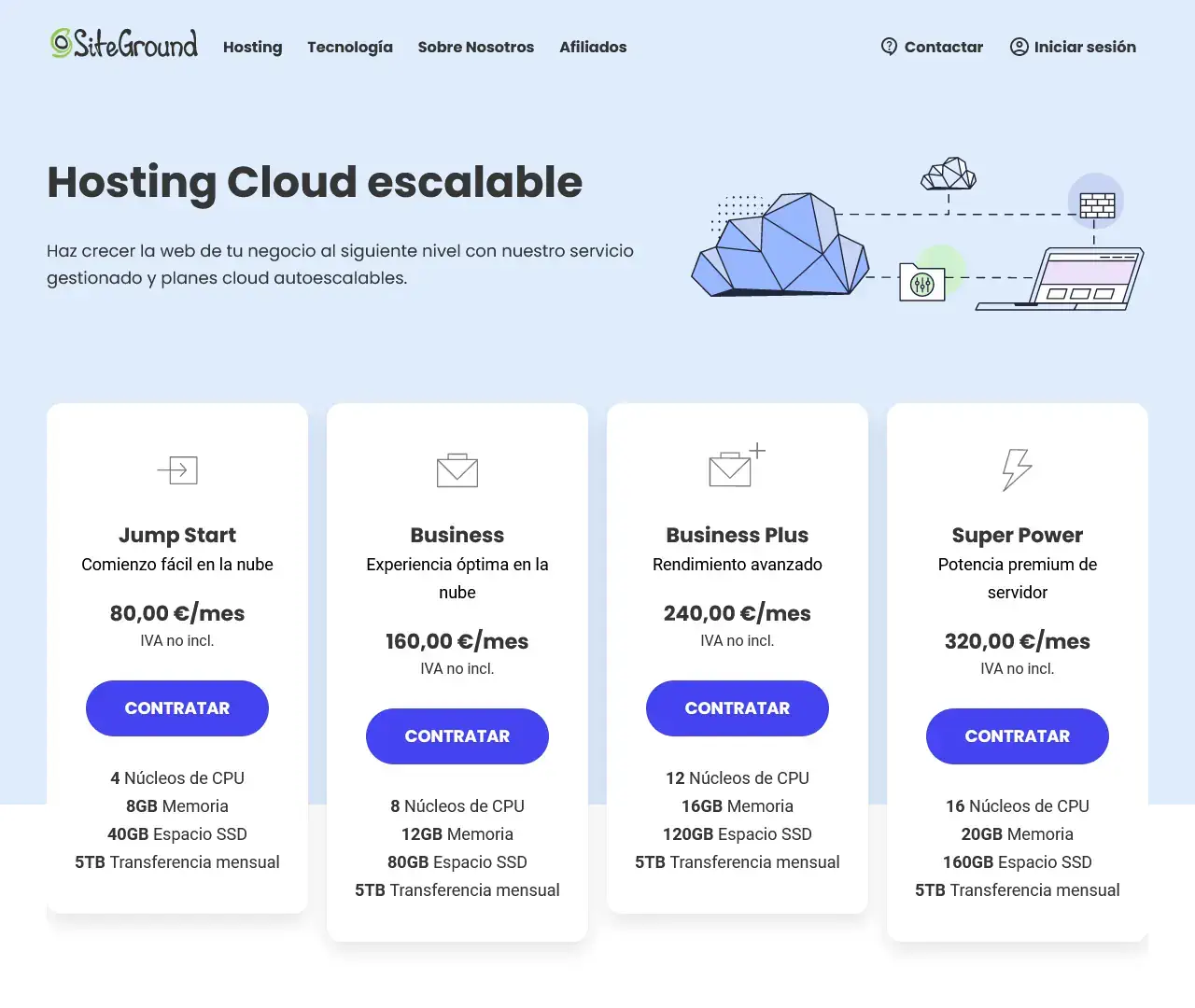Click the Business Plus briefcase icon
Image resolution: width=1195 pixels, height=1008 pixels.
[737, 465]
